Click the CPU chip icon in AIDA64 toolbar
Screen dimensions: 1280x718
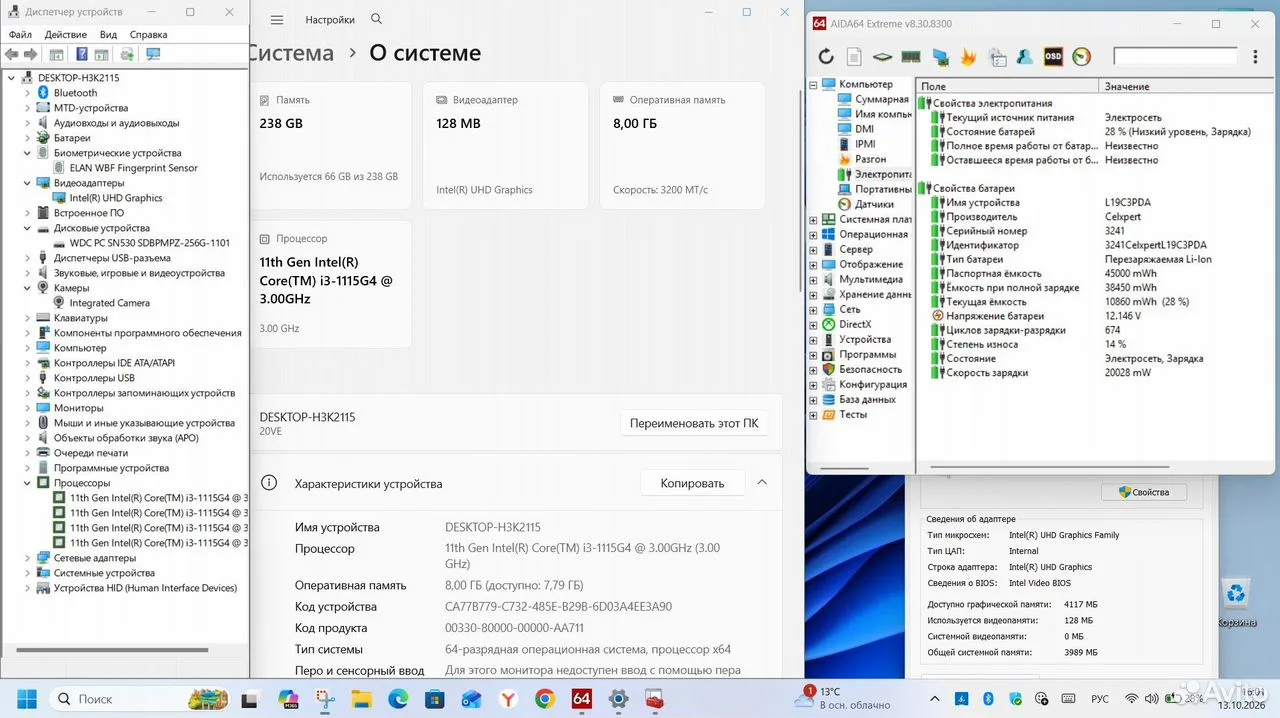click(882, 57)
